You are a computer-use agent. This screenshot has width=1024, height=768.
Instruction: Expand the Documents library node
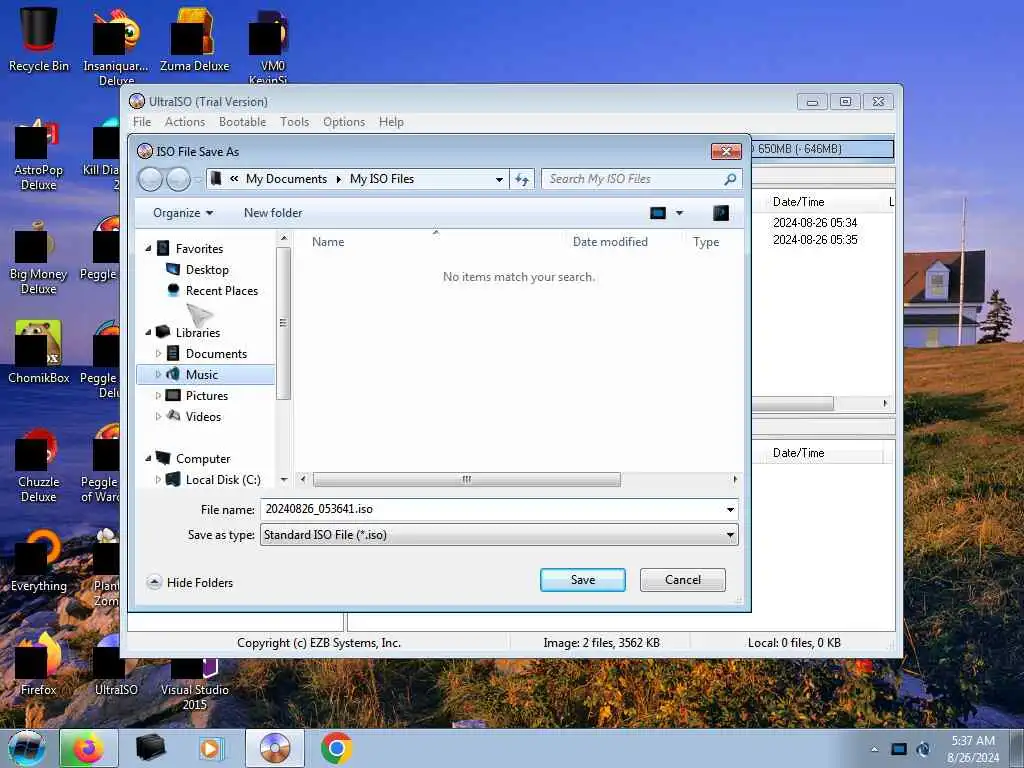(x=158, y=353)
